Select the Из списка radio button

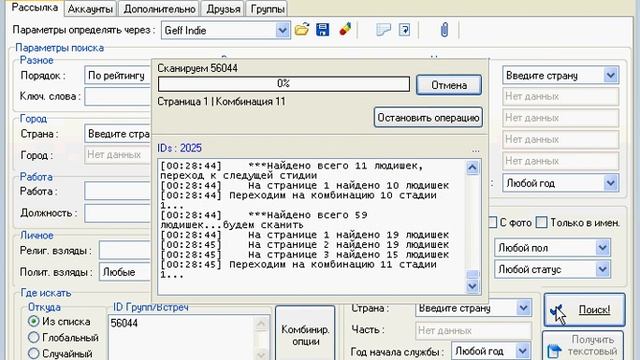[x=33, y=321]
